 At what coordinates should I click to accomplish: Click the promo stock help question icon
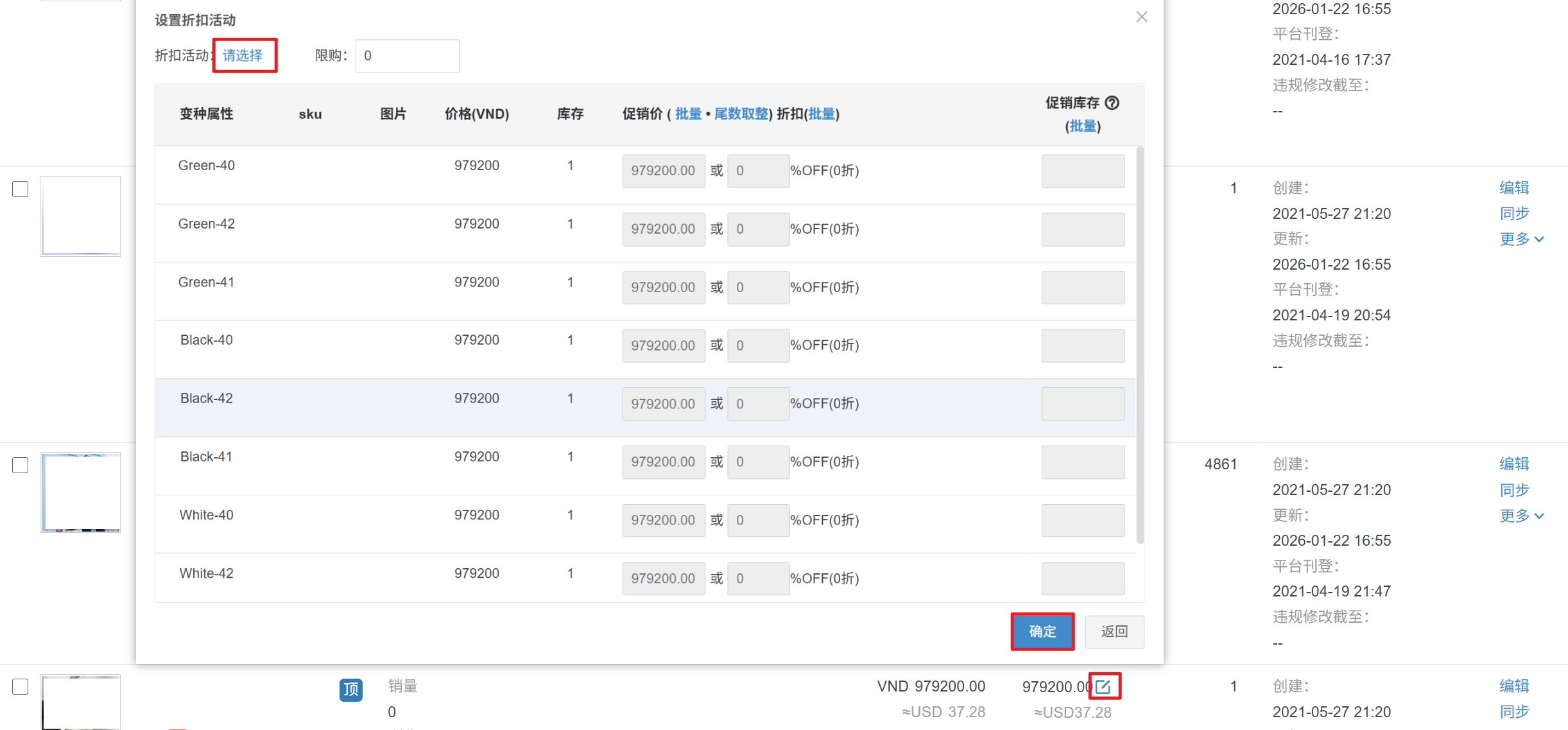1112,103
